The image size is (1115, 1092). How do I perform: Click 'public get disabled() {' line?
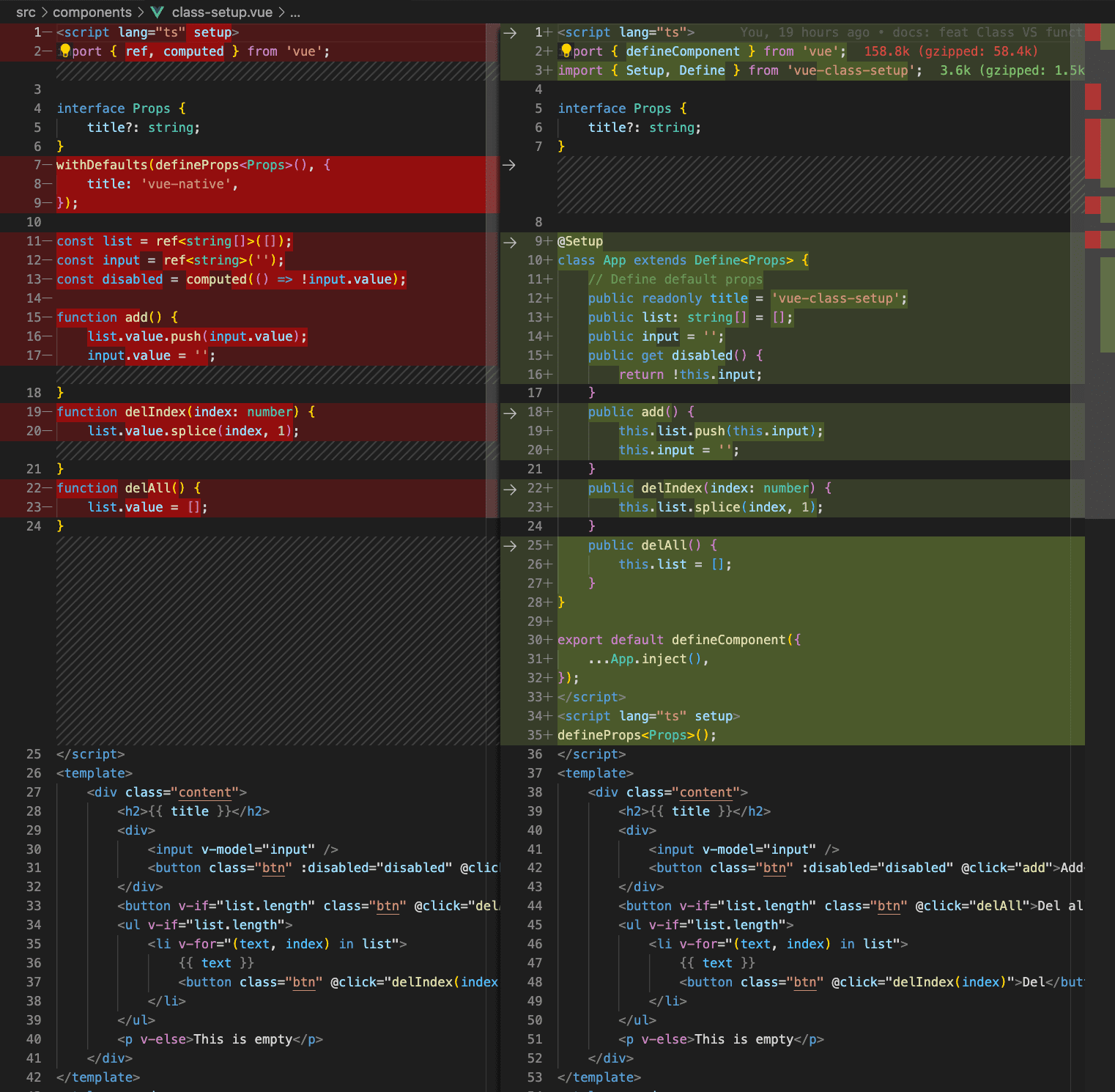coord(675,355)
